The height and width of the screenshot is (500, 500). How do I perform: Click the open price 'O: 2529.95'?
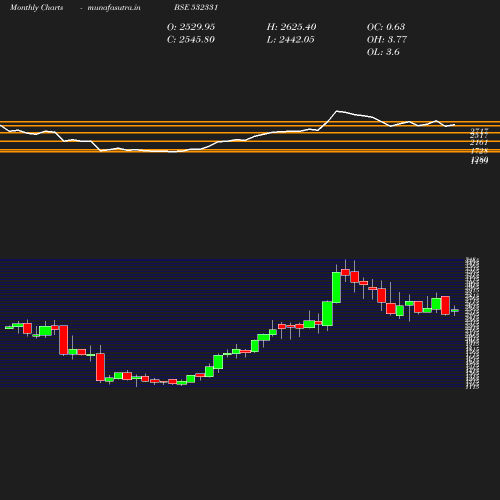pyautogui.click(x=191, y=27)
